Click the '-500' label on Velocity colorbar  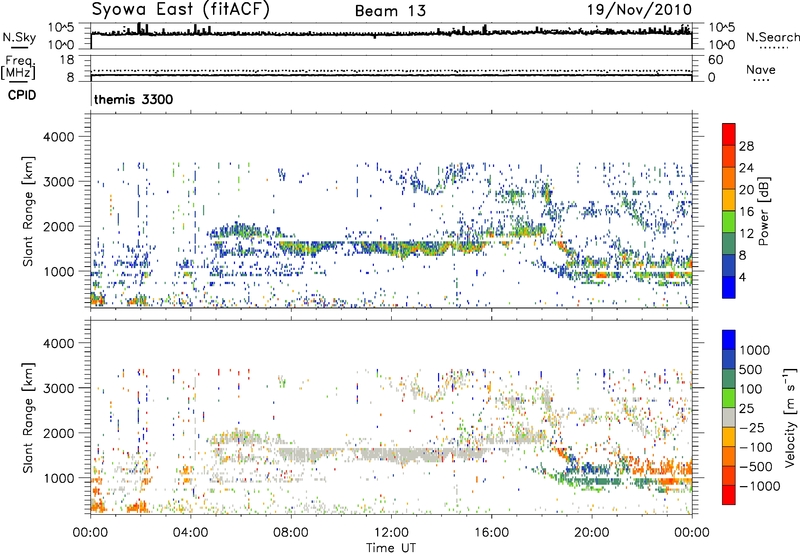tap(756, 466)
